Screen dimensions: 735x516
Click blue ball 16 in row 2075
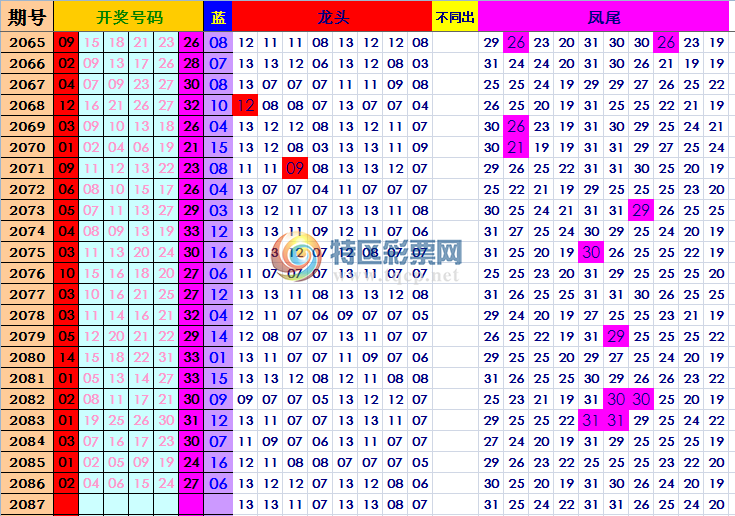(x=218, y=253)
